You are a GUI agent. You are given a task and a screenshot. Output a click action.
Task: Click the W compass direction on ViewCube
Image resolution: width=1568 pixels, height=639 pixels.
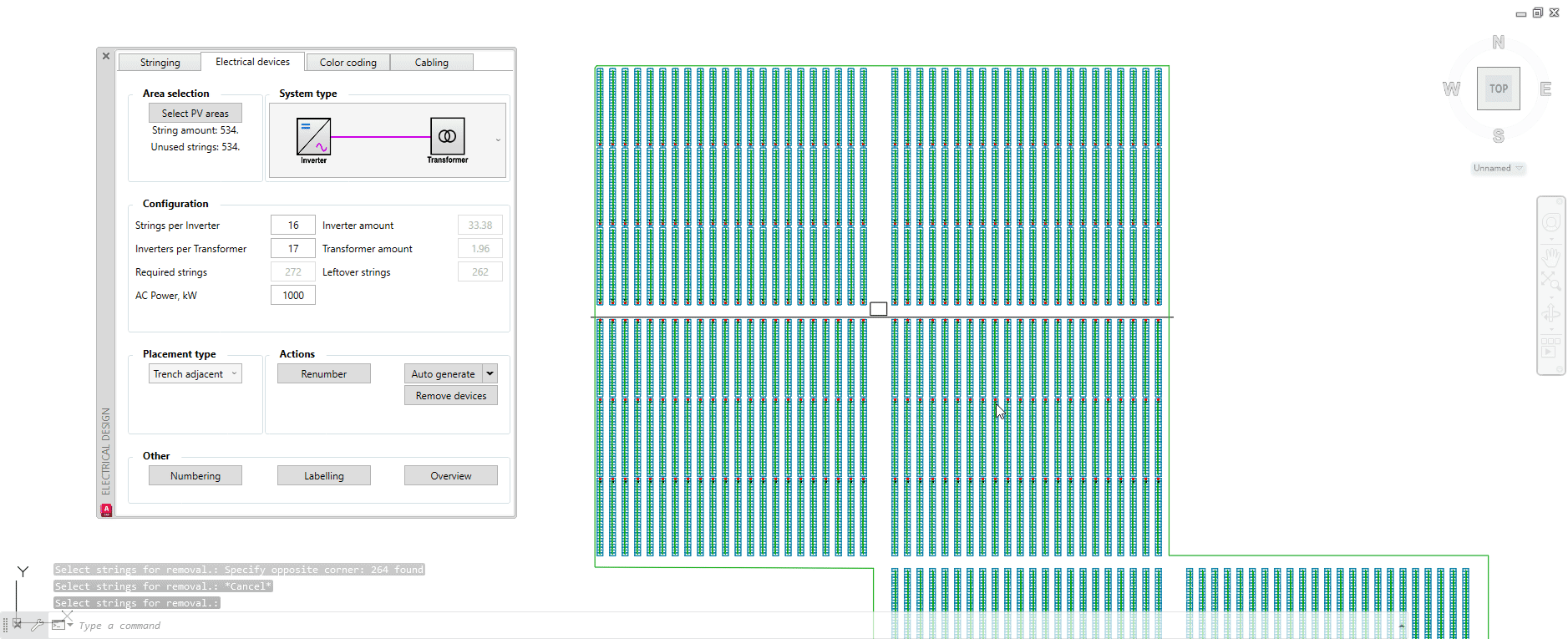[x=1451, y=89]
